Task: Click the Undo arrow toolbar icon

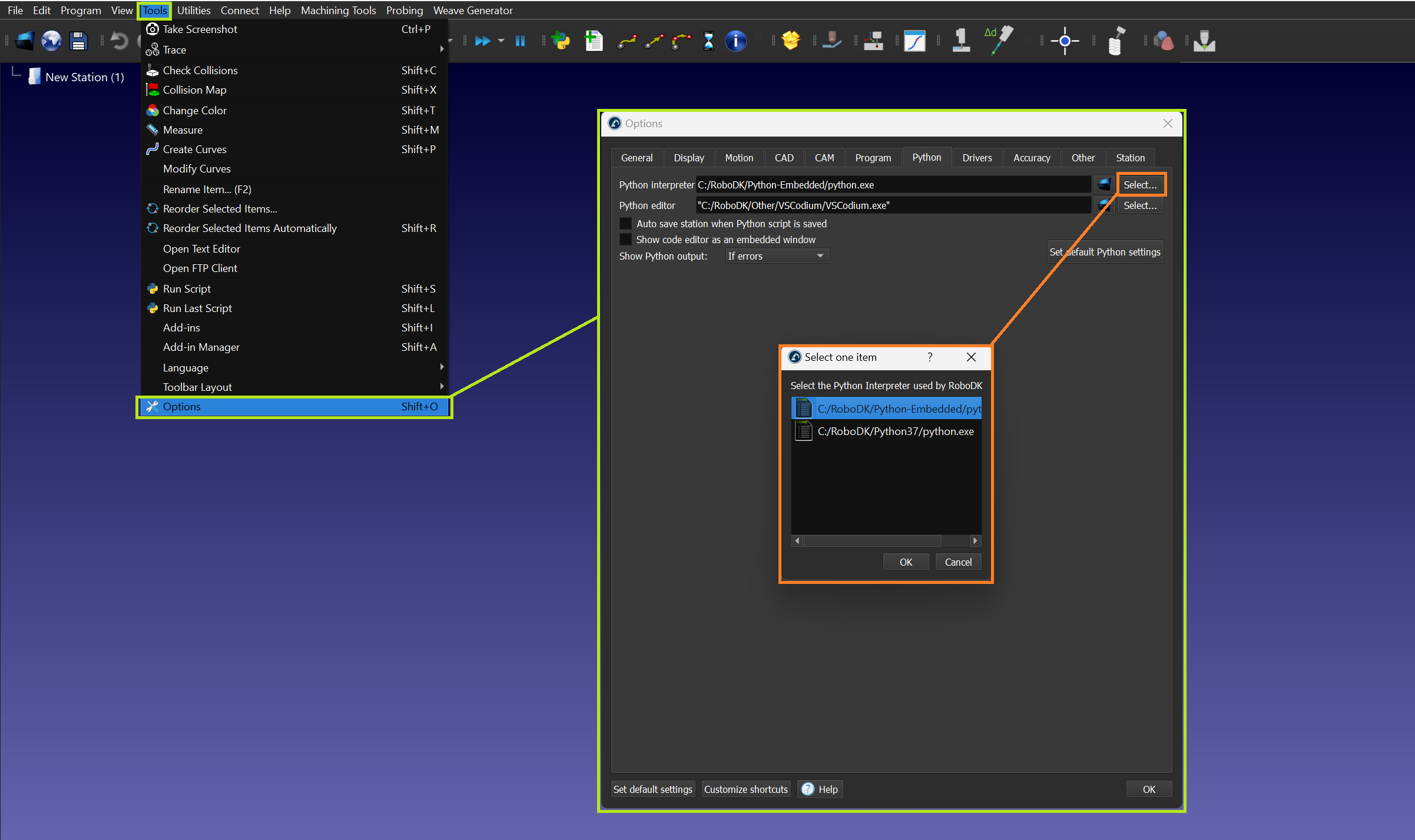Action: click(120, 41)
